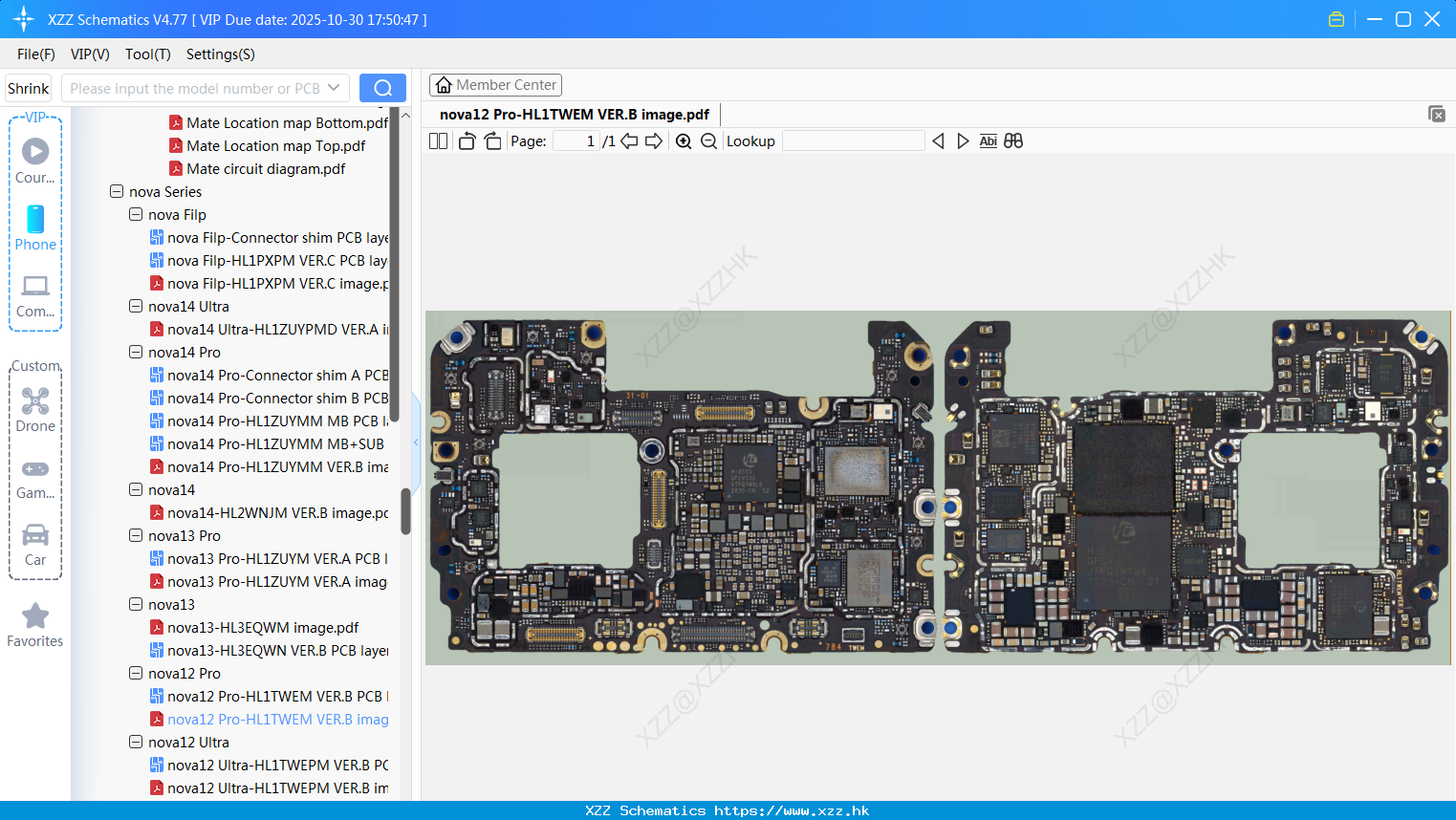Screen dimensions: 1456x820
Task: Close all tabs icon at right
Action: (x=1437, y=114)
